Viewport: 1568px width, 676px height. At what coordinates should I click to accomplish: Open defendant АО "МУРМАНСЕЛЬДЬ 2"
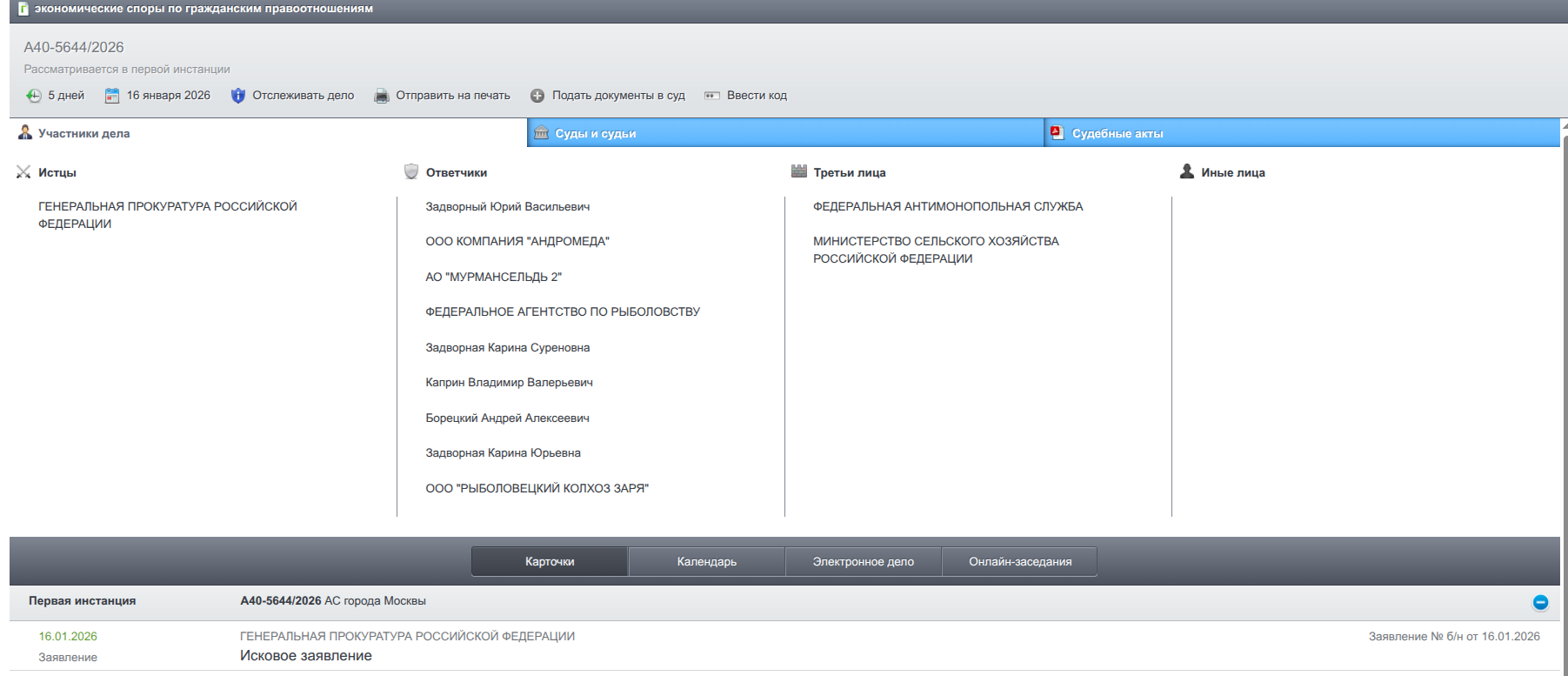click(493, 277)
